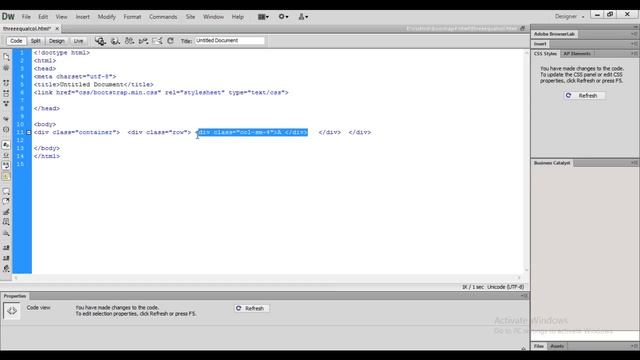Click the </head> line in code
The height and width of the screenshot is (360, 640).
(47, 108)
